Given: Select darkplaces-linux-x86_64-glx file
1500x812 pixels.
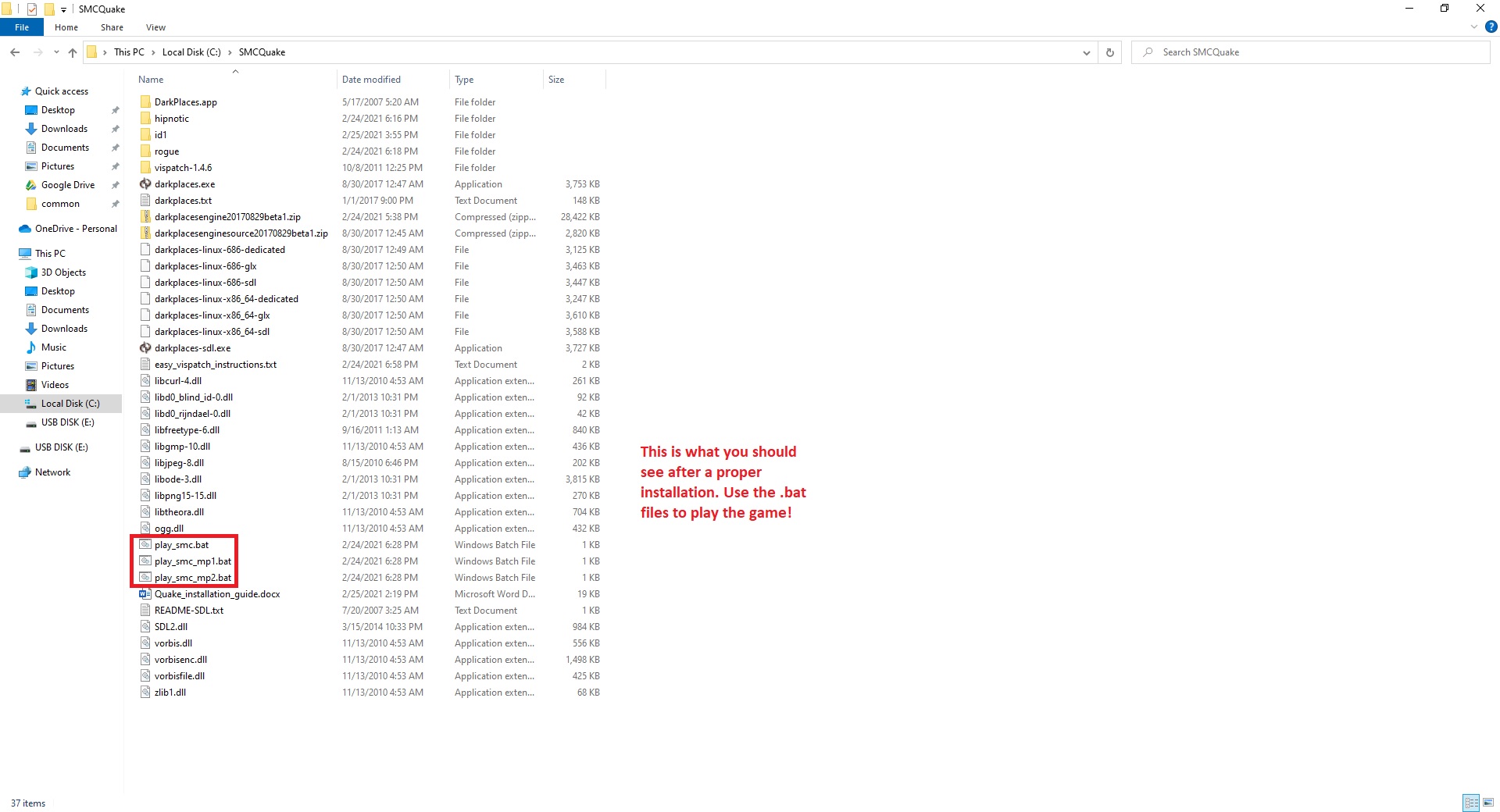Looking at the screenshot, I should pos(212,315).
